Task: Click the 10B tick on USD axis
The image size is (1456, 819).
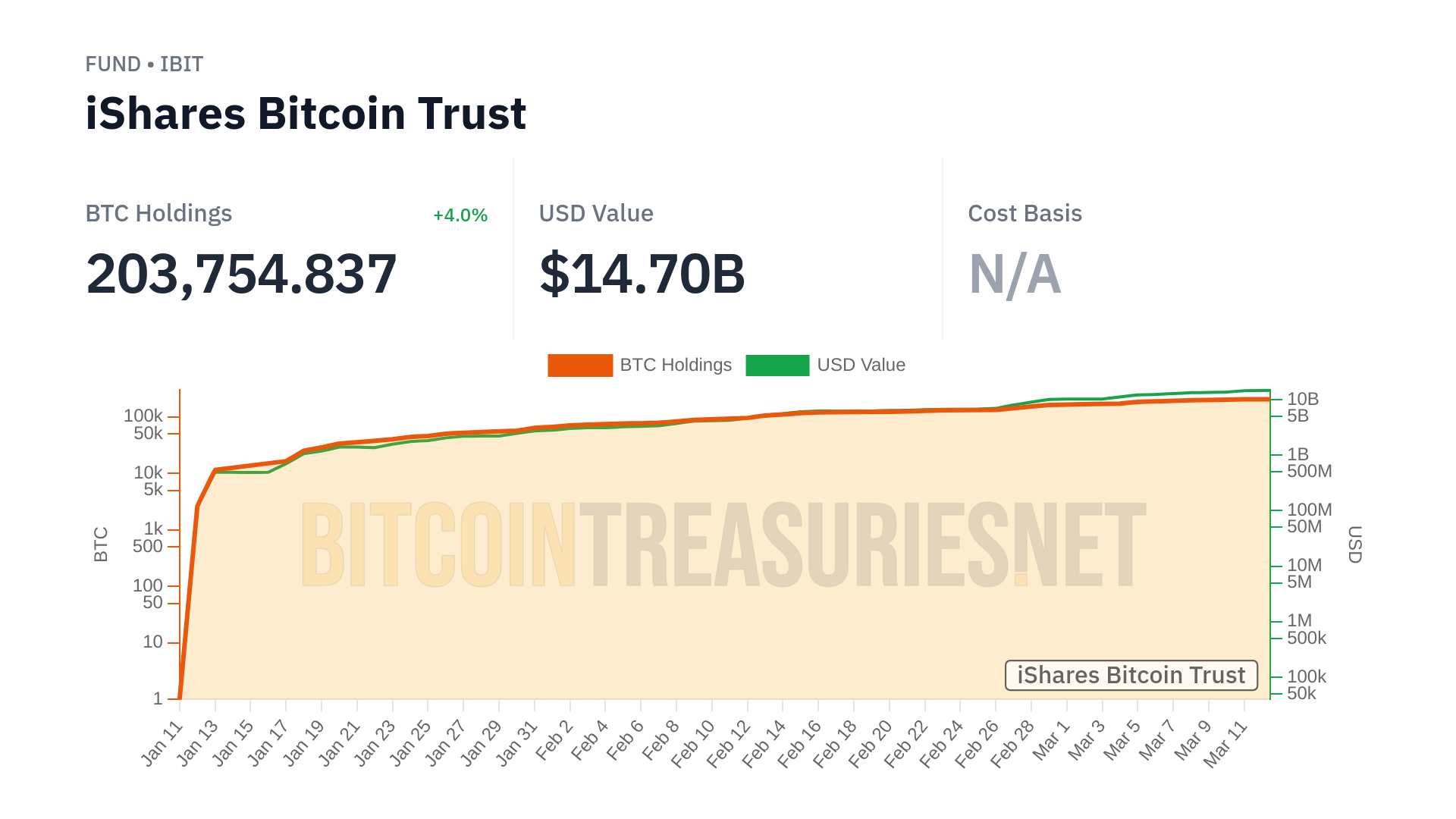Action: pyautogui.click(x=1303, y=399)
